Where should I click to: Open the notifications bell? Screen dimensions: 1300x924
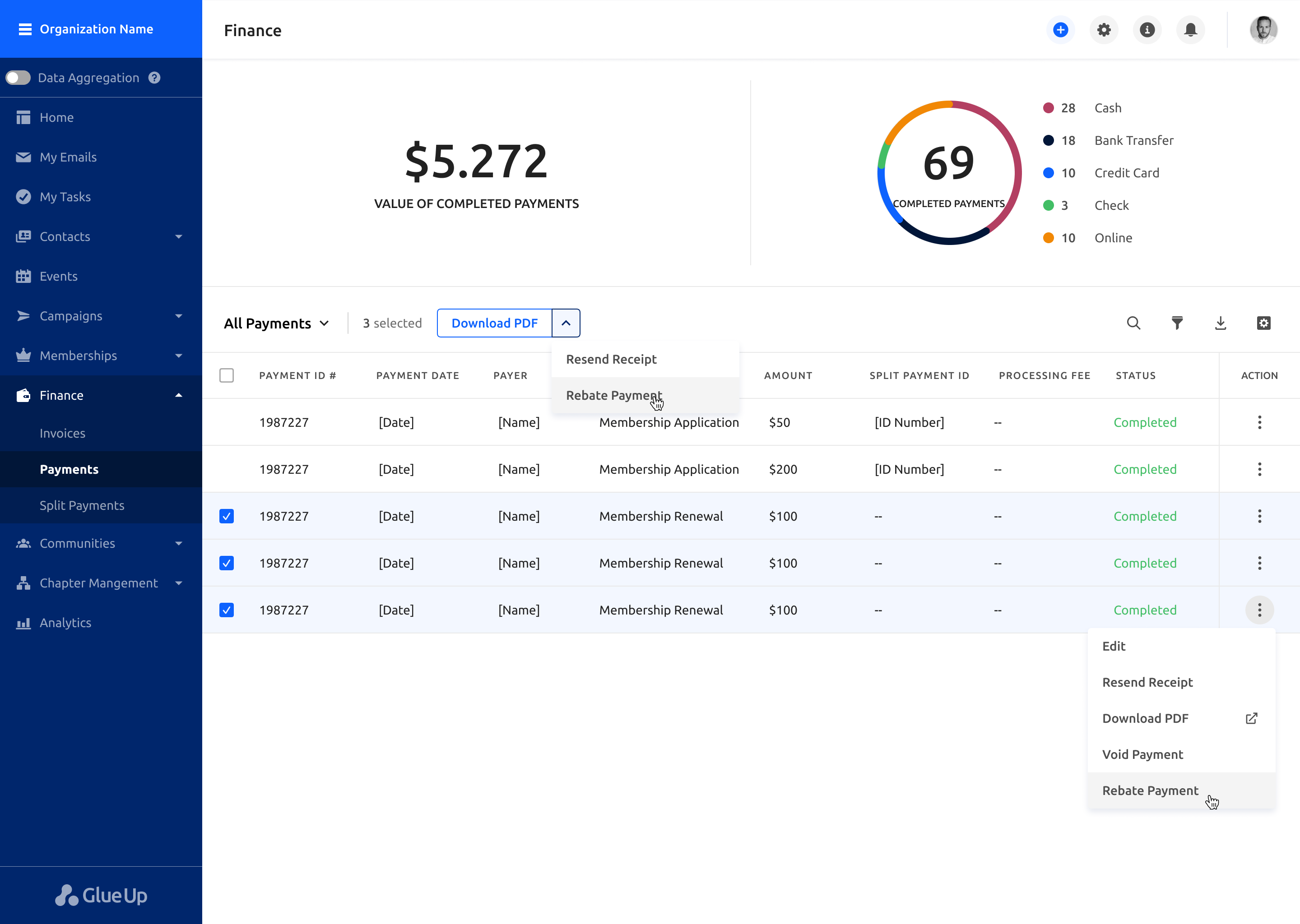(1190, 30)
